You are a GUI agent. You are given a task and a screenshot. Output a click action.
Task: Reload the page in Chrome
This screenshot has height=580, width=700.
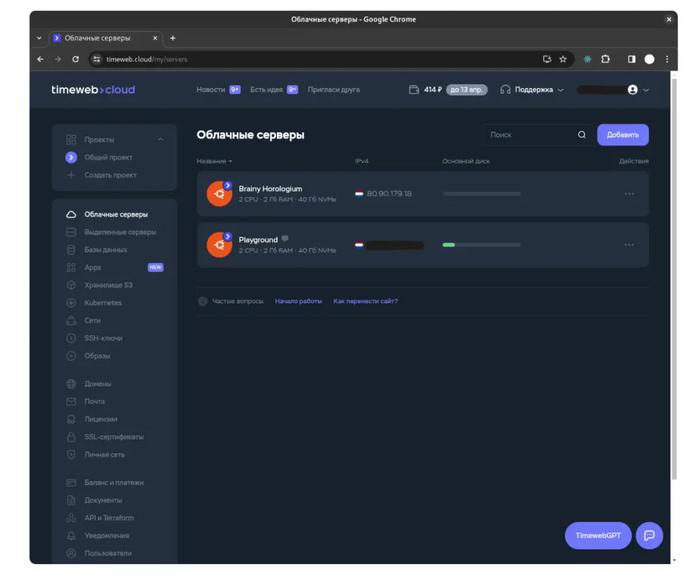coord(75,59)
